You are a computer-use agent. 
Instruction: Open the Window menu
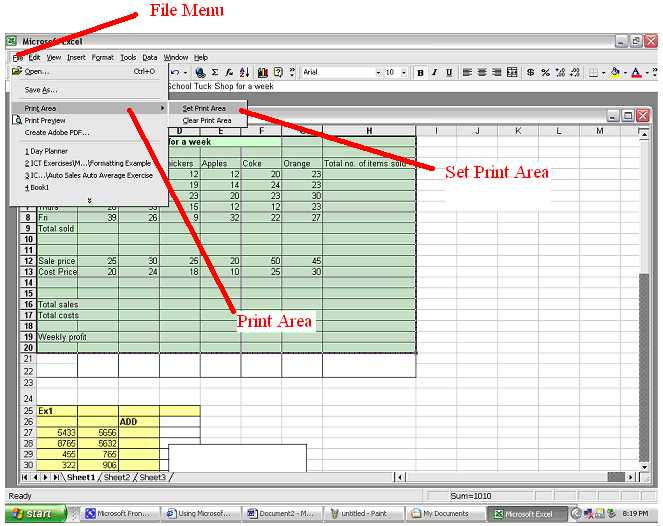click(175, 58)
